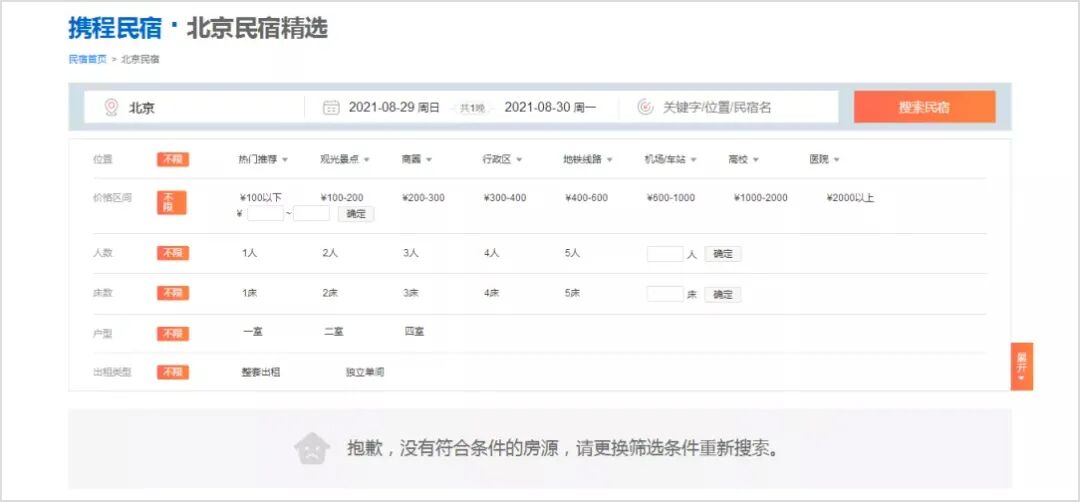The width and height of the screenshot is (1080, 502).
Task: Select 四室 room type
Action: pyautogui.click(x=415, y=332)
